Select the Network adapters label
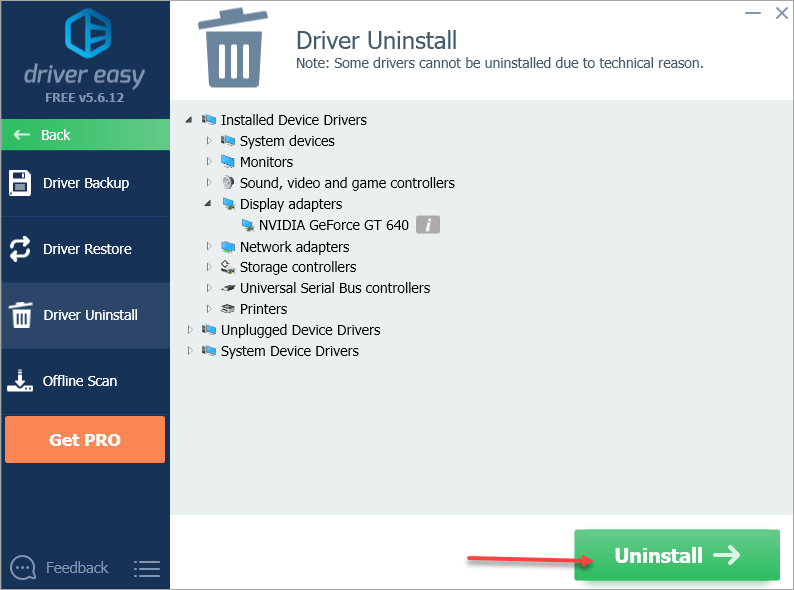This screenshot has height=590, width=794. [x=294, y=247]
